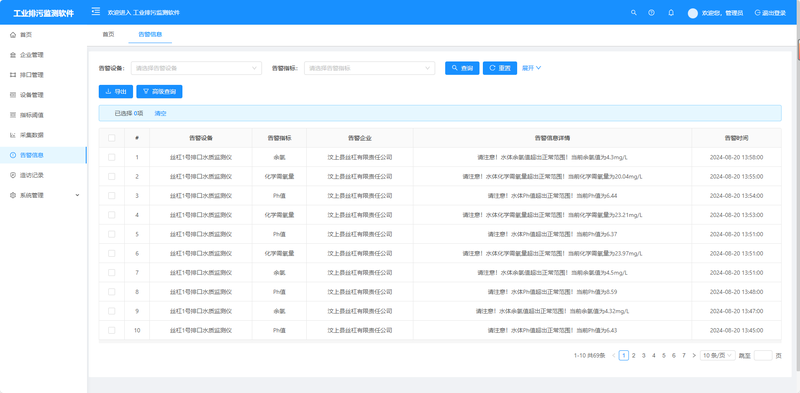
Task: Click the 工业排污监测软件 logo title
Action: (43, 13)
